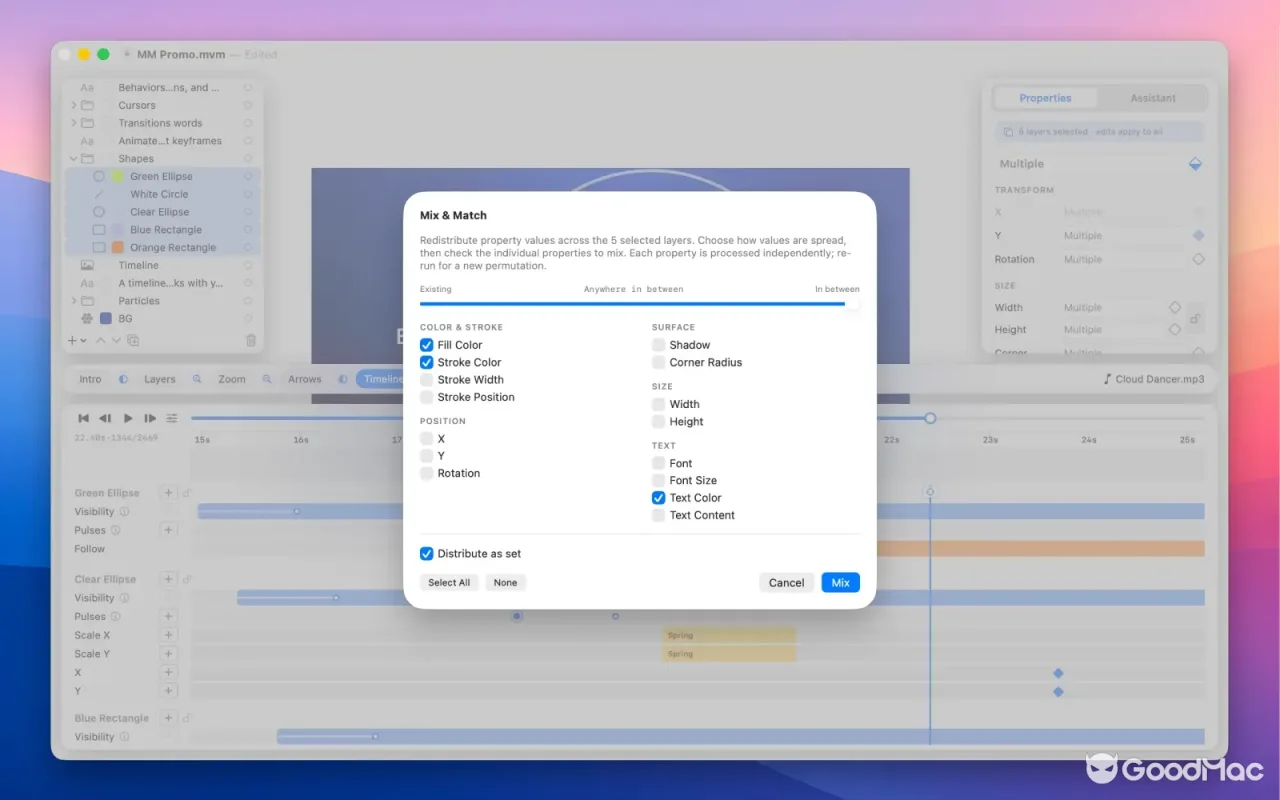This screenshot has height=800, width=1280.
Task: Check the Corner Radius option
Action: click(659, 362)
